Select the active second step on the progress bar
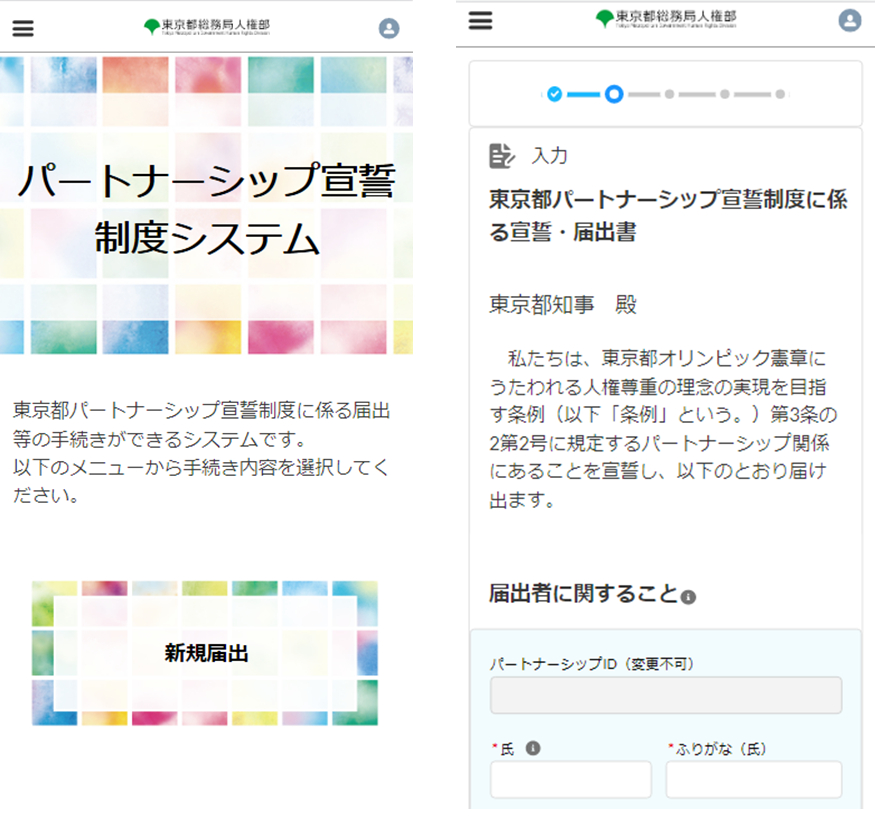875x818 pixels. point(614,95)
